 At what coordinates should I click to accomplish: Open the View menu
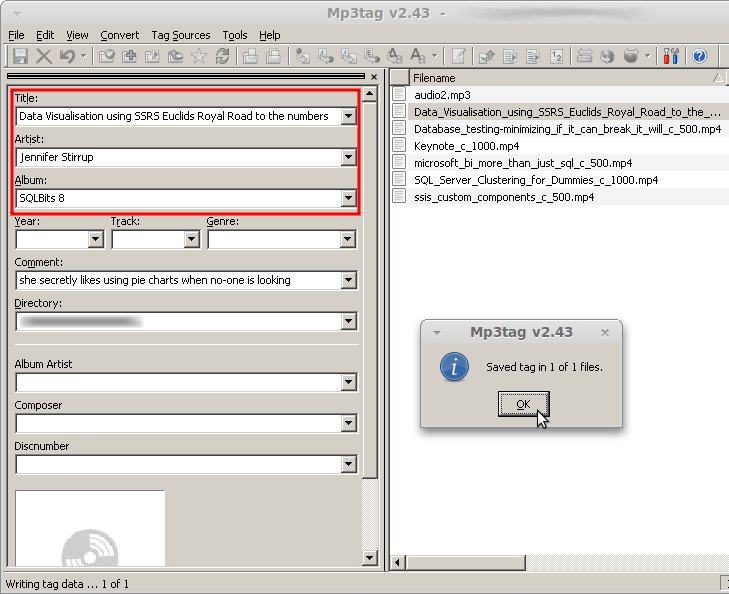coord(77,35)
